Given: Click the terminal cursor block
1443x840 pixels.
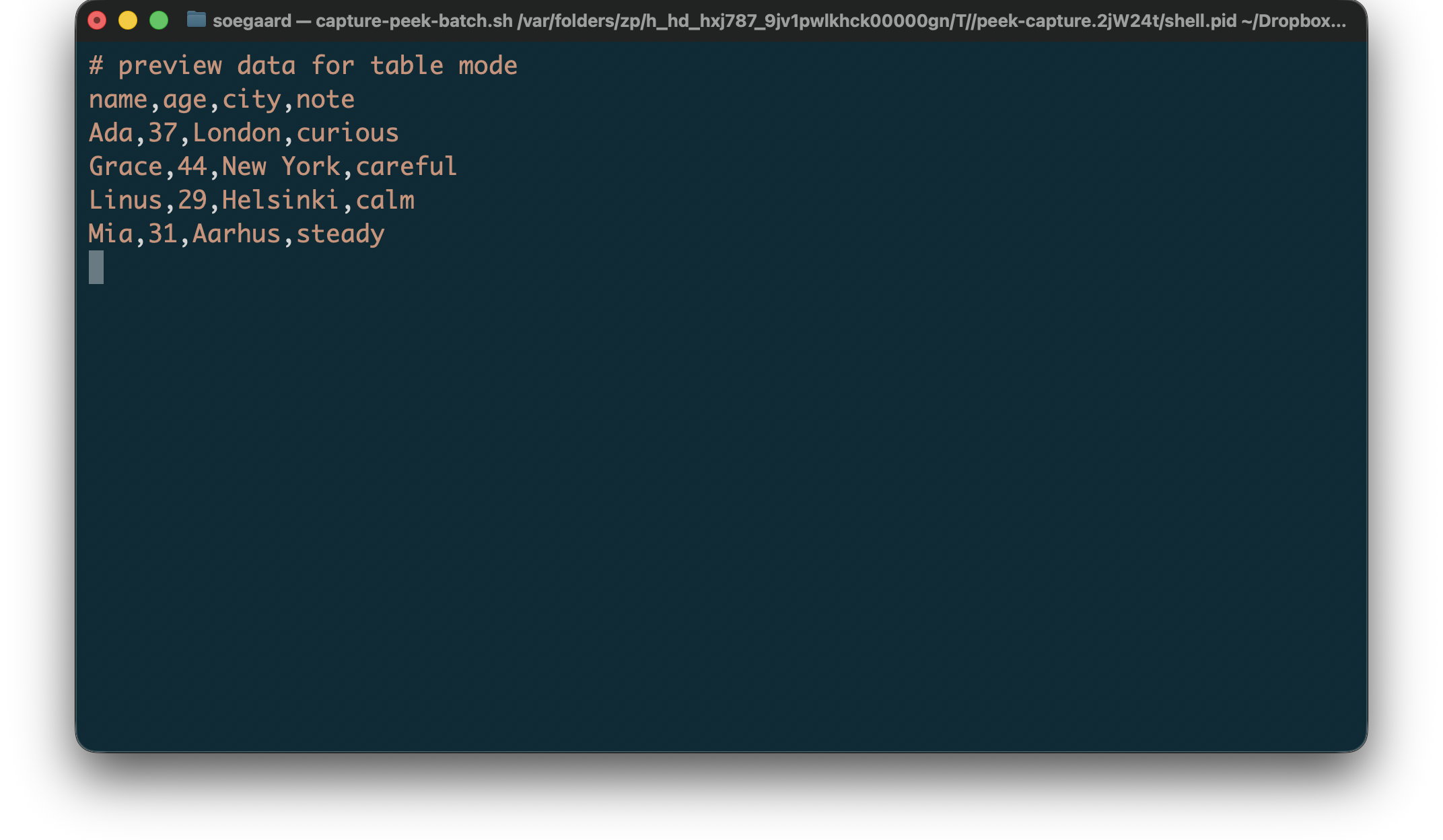Looking at the screenshot, I should click(96, 267).
